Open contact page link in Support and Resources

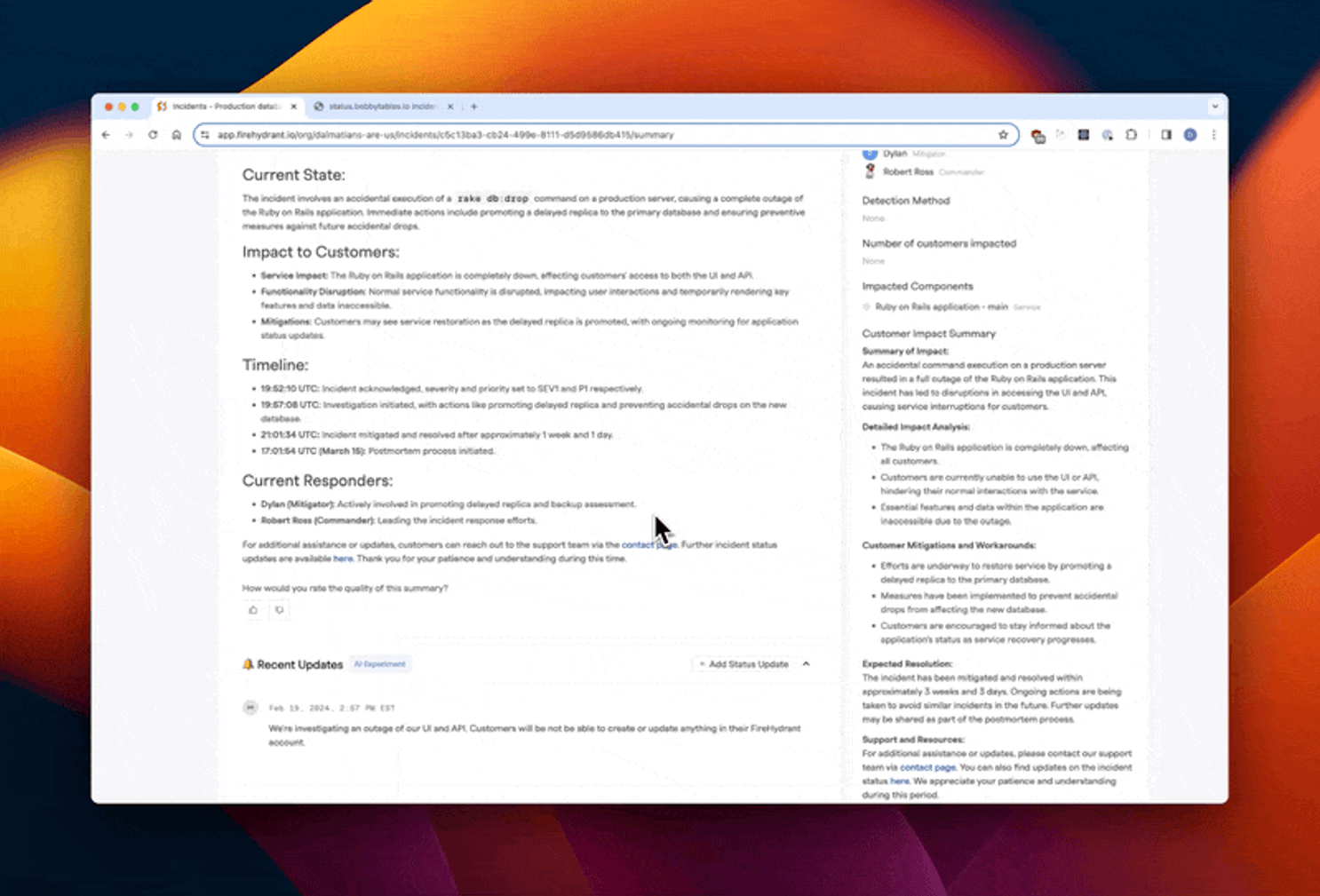pos(927,767)
